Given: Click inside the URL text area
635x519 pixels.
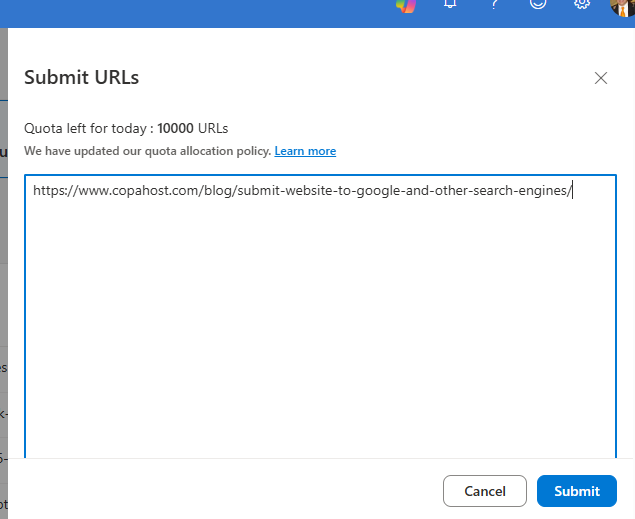Looking at the screenshot, I should click(320, 316).
